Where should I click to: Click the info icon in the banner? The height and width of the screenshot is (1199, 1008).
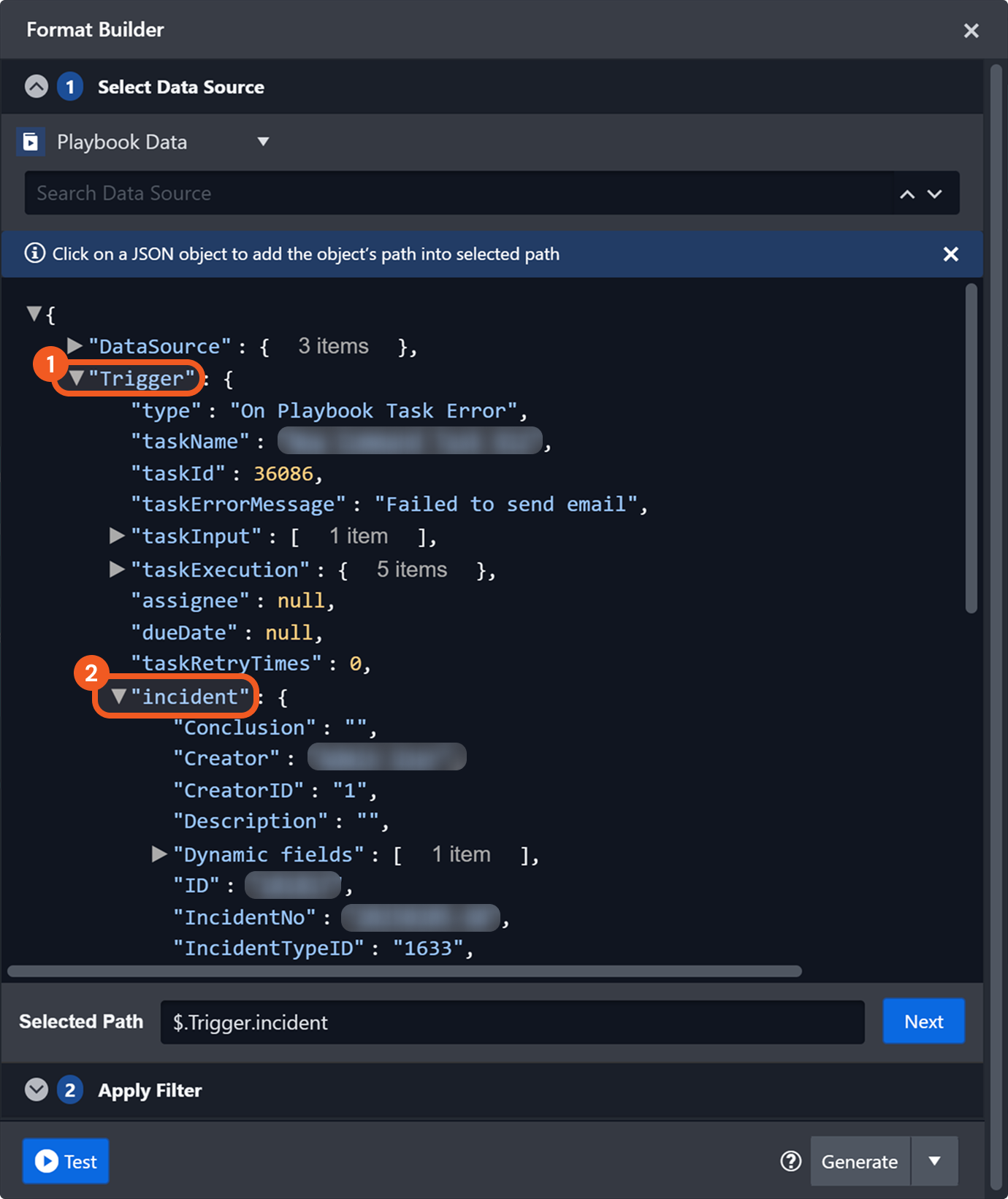[34, 253]
